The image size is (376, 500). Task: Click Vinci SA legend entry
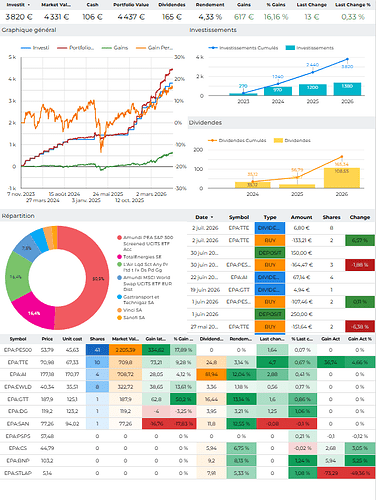tap(129, 310)
